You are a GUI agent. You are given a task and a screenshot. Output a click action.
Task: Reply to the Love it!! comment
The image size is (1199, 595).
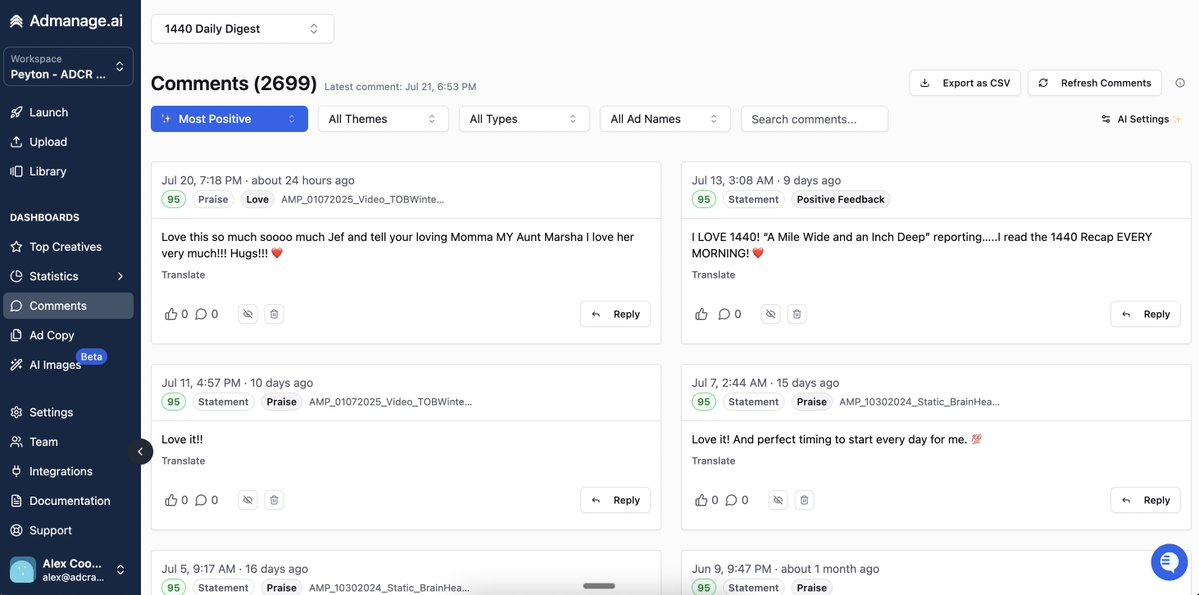(x=616, y=500)
